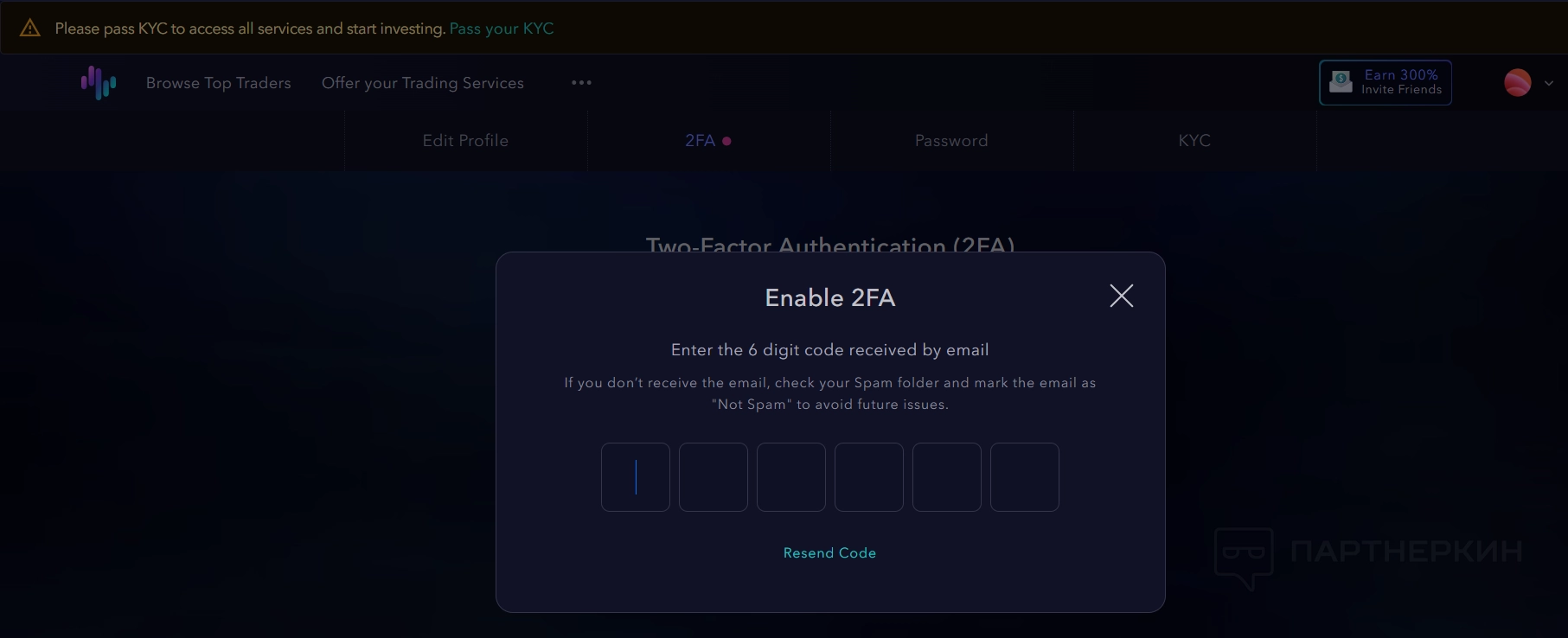The image size is (1568, 638).
Task: Open Browse Top Traders page
Action: (x=219, y=83)
